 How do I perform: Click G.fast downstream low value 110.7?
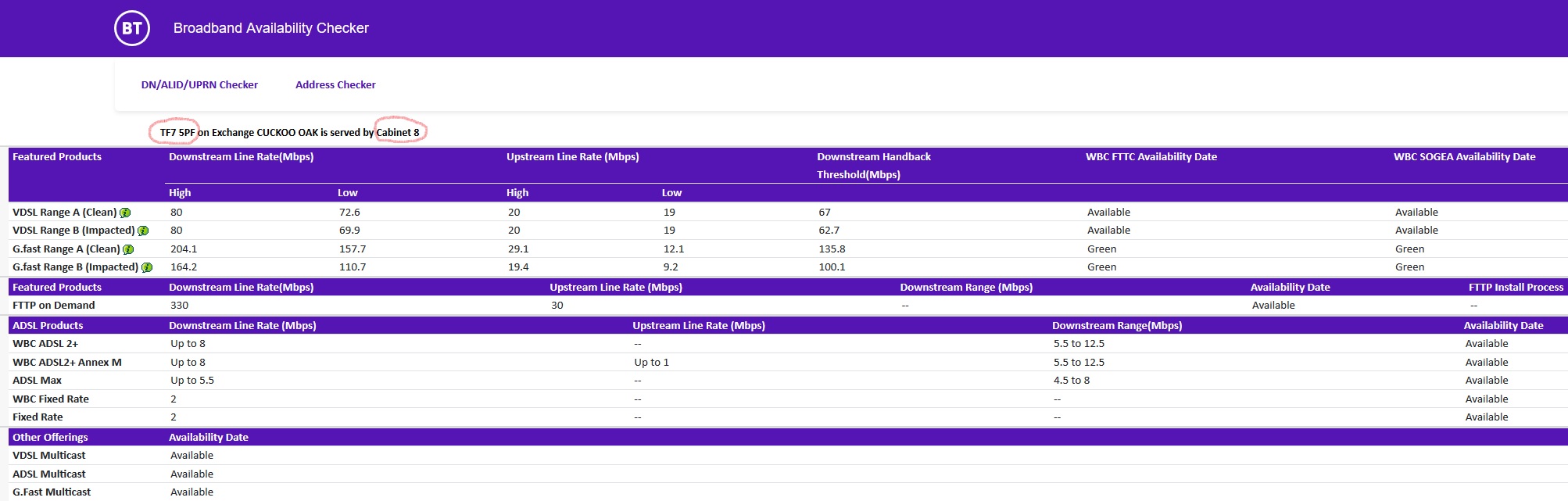(x=353, y=267)
